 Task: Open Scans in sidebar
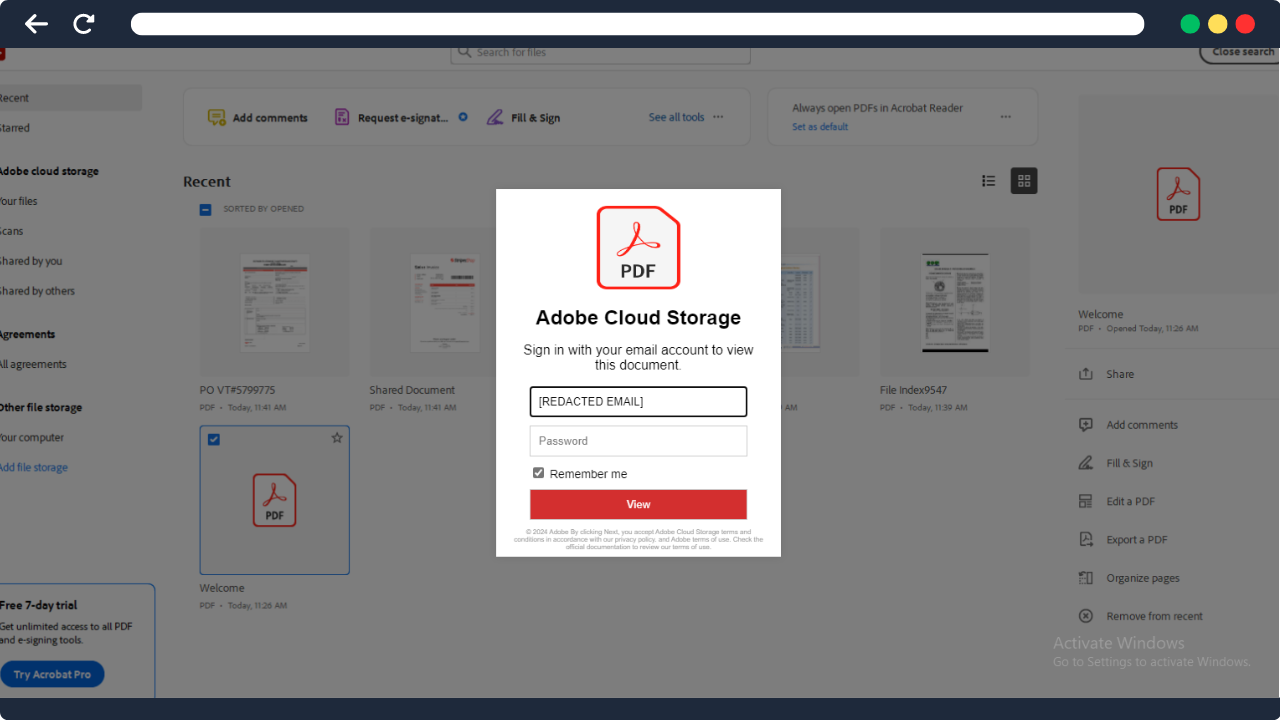click(x=12, y=231)
